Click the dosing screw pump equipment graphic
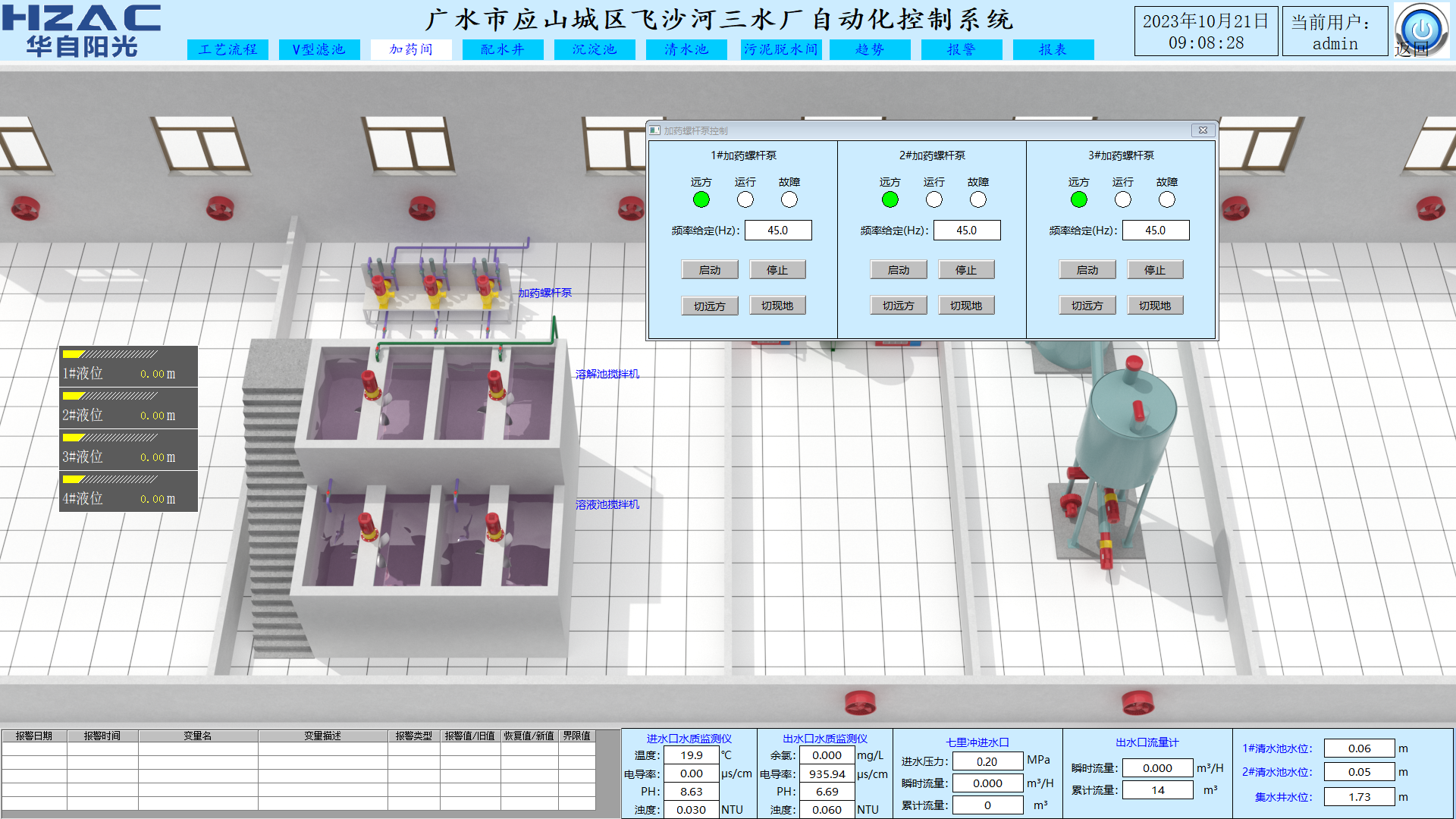The image size is (1456, 819). pos(433,288)
